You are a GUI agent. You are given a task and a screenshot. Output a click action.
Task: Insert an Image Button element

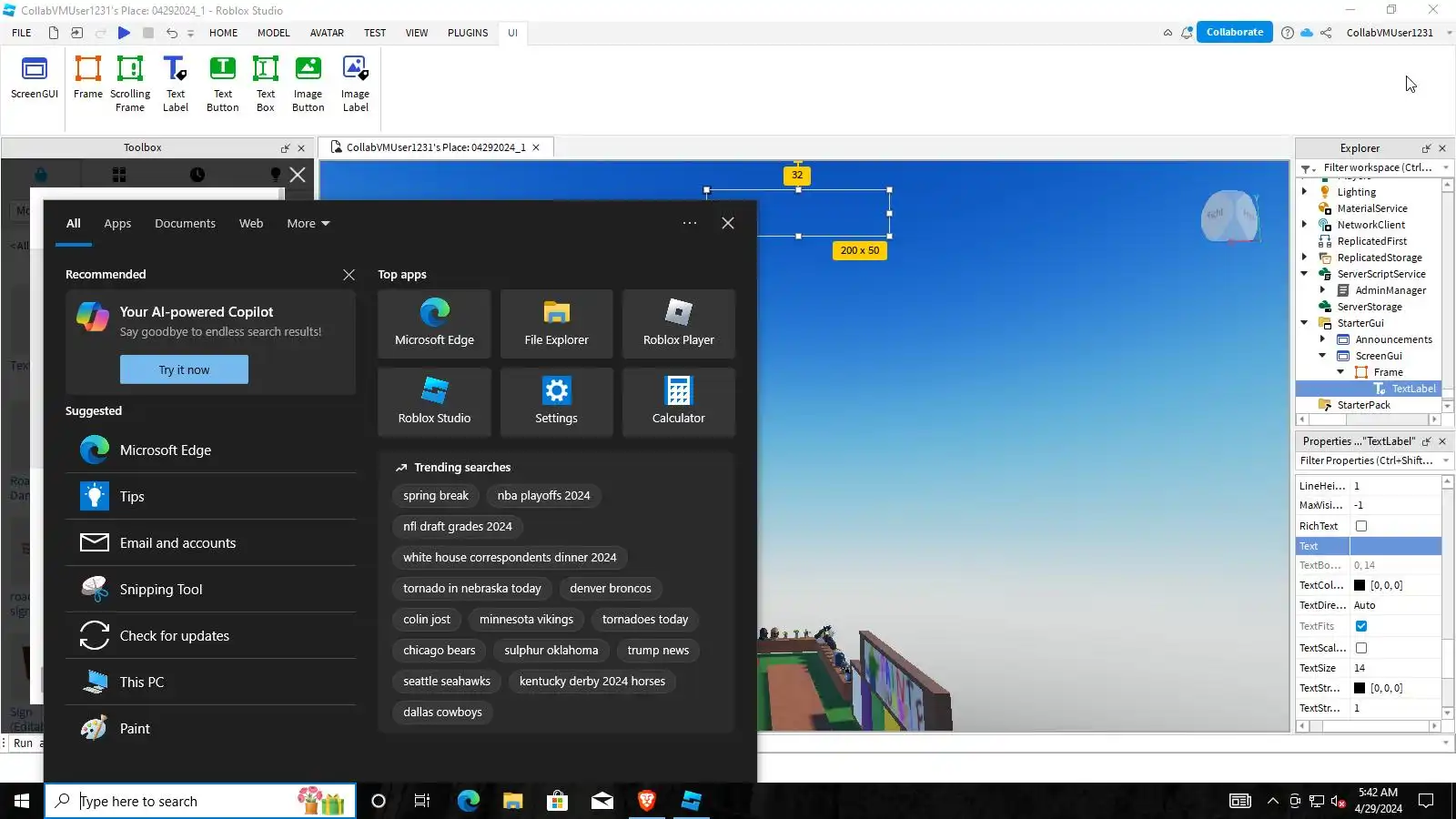click(x=308, y=84)
